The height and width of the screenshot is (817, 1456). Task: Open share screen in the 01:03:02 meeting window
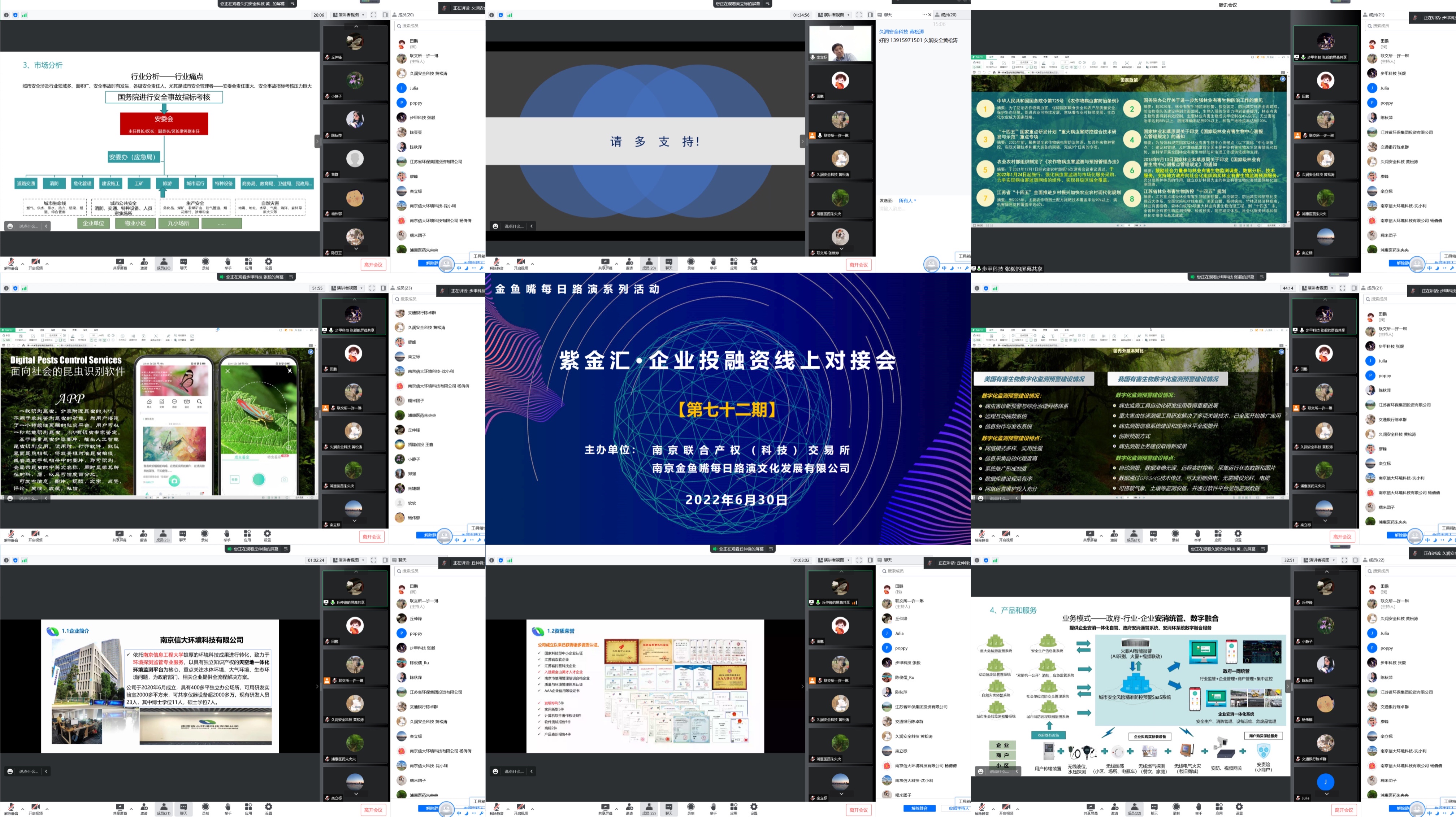(x=605, y=809)
